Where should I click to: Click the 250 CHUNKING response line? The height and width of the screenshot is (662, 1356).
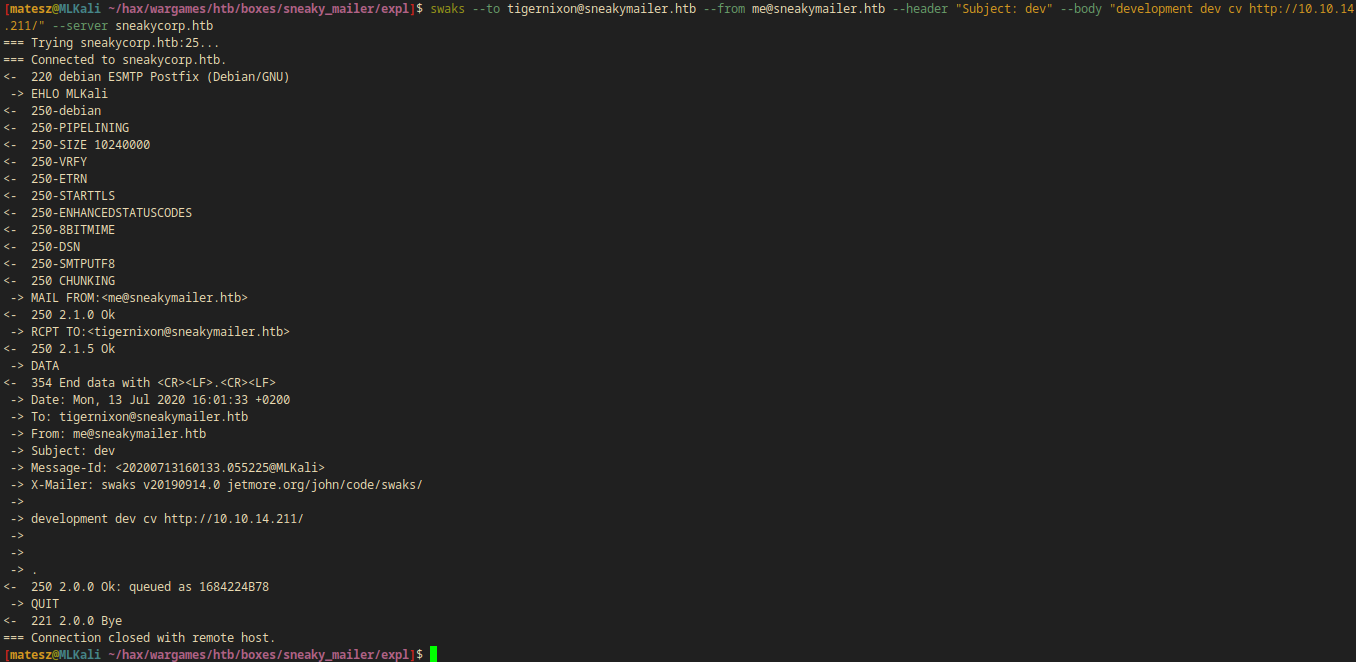click(73, 281)
